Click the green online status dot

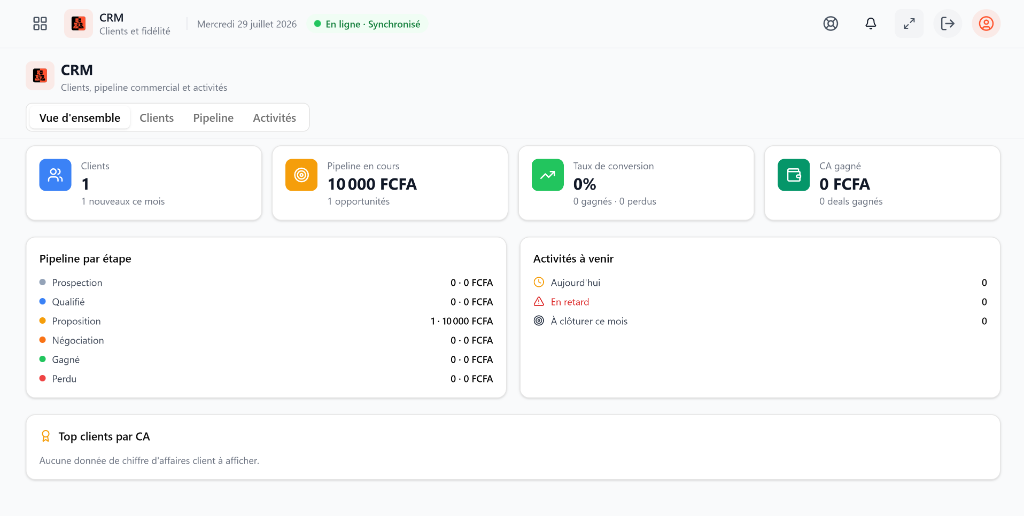point(317,24)
